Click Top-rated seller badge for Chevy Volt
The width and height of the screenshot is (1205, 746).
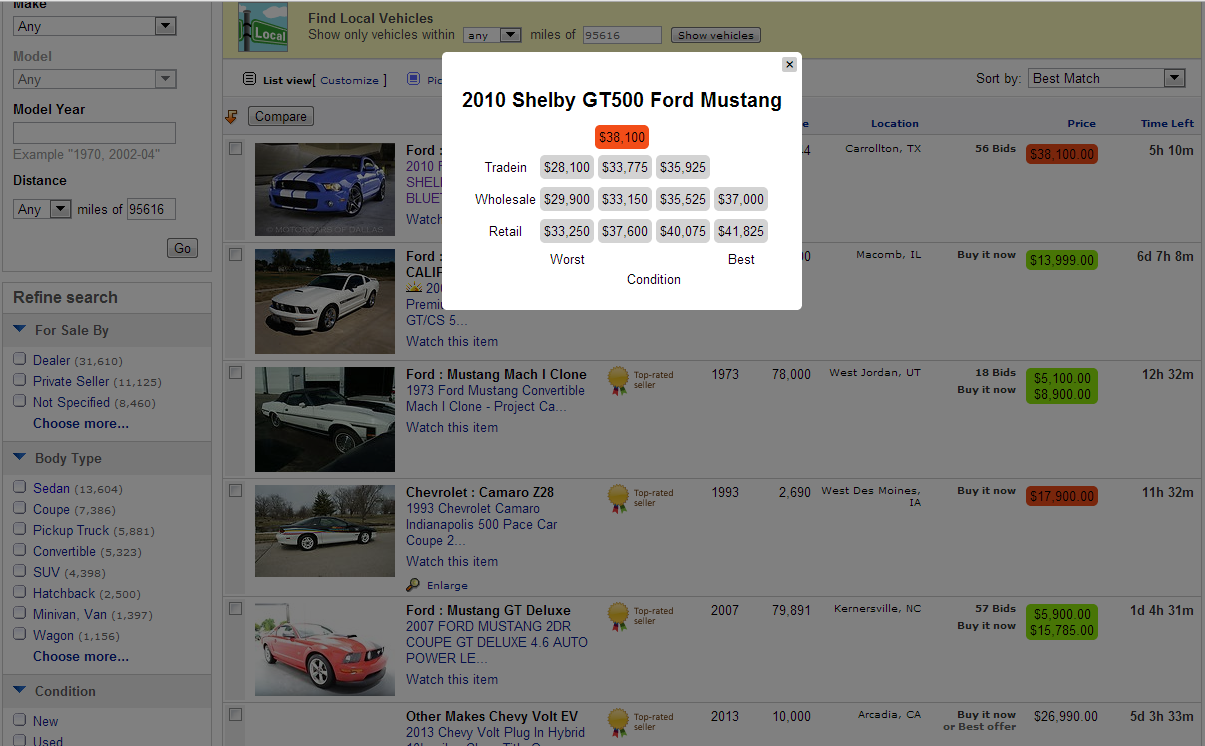(619, 722)
